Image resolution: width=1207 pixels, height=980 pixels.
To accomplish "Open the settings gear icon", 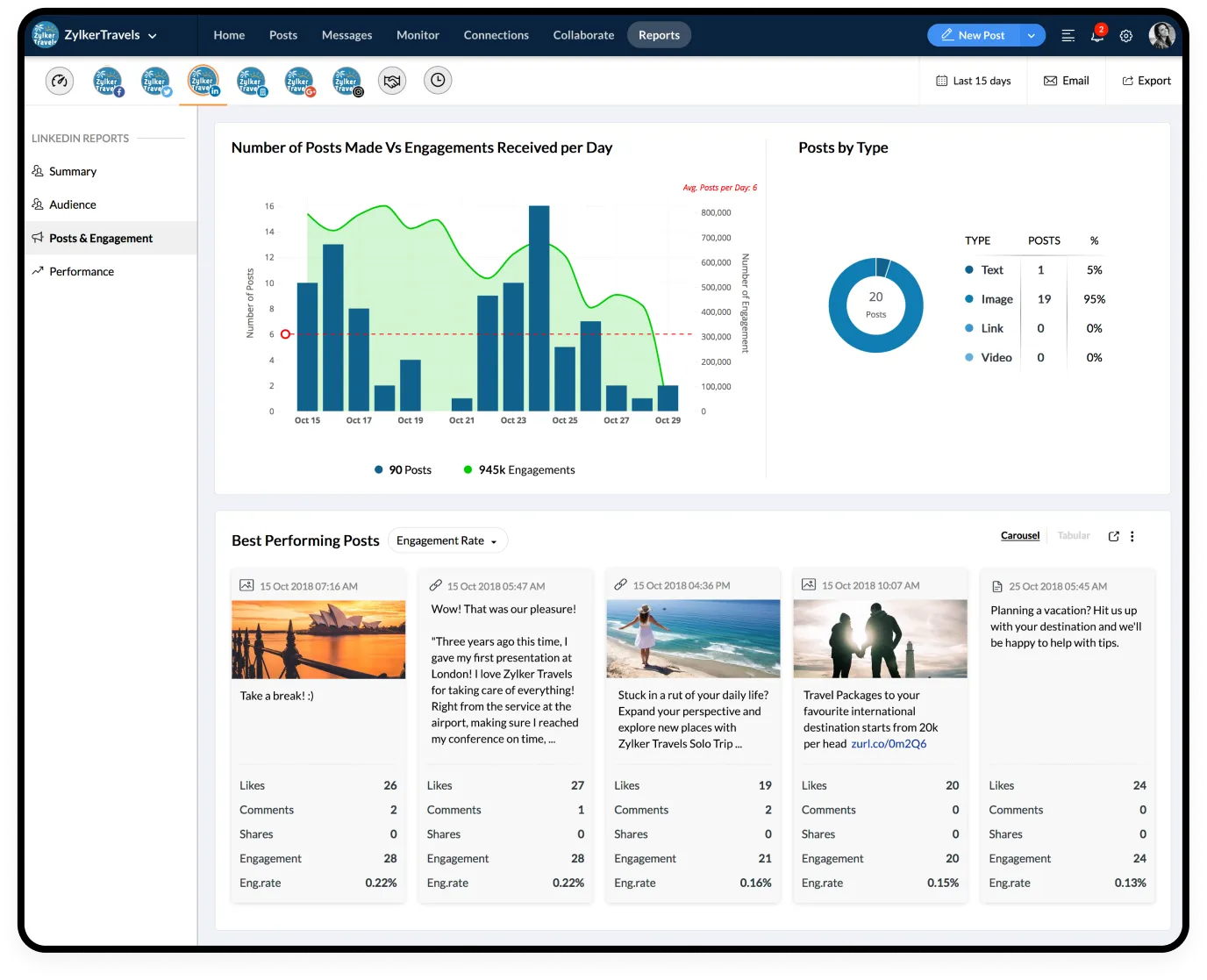I will click(x=1126, y=36).
